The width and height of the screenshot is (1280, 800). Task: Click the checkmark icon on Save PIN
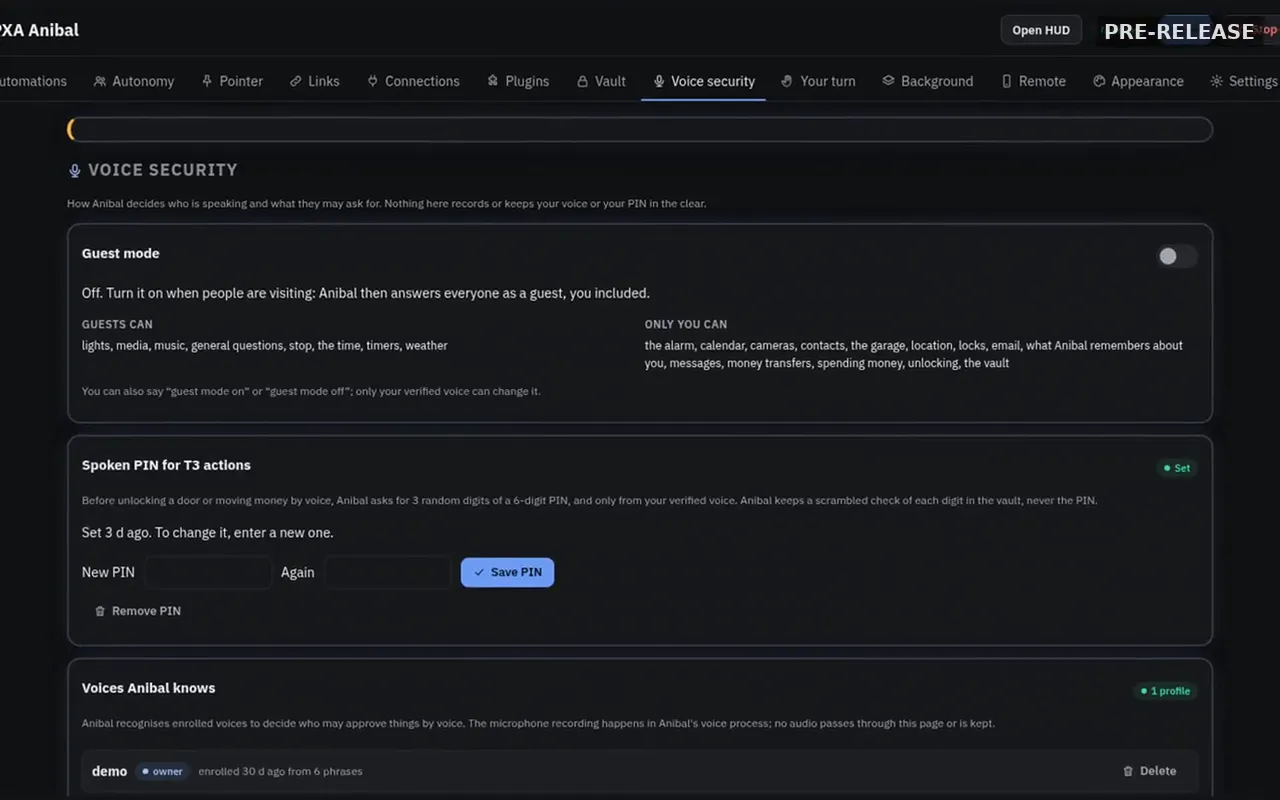479,572
